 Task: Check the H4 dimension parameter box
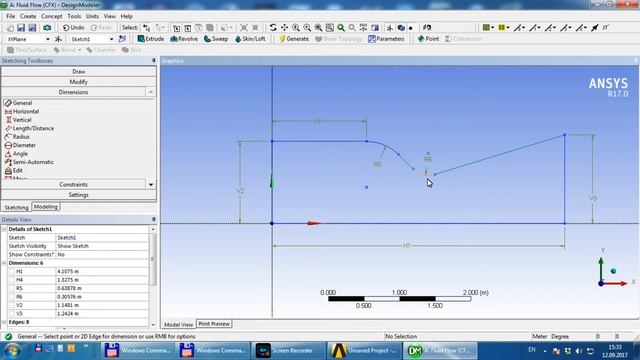[11, 280]
